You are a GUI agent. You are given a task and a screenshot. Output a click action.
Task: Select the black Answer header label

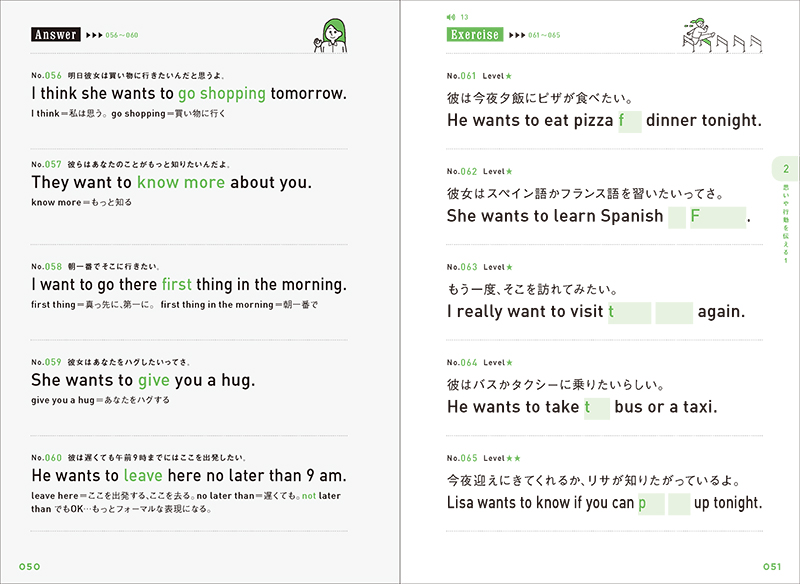56,35
